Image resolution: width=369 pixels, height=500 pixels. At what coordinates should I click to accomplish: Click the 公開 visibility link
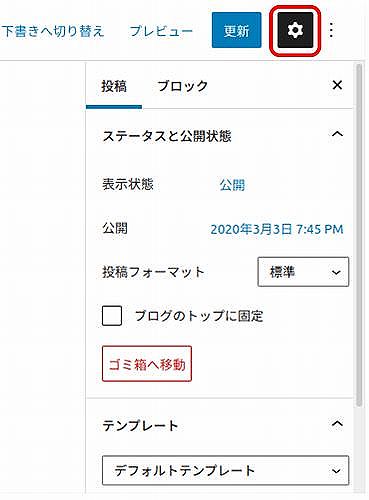pos(232,185)
